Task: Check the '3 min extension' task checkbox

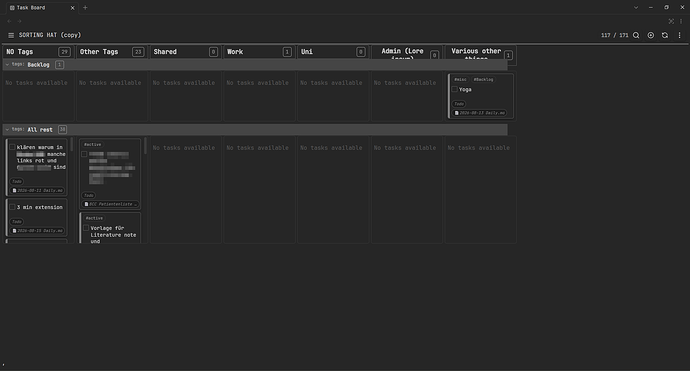Action: [12, 207]
